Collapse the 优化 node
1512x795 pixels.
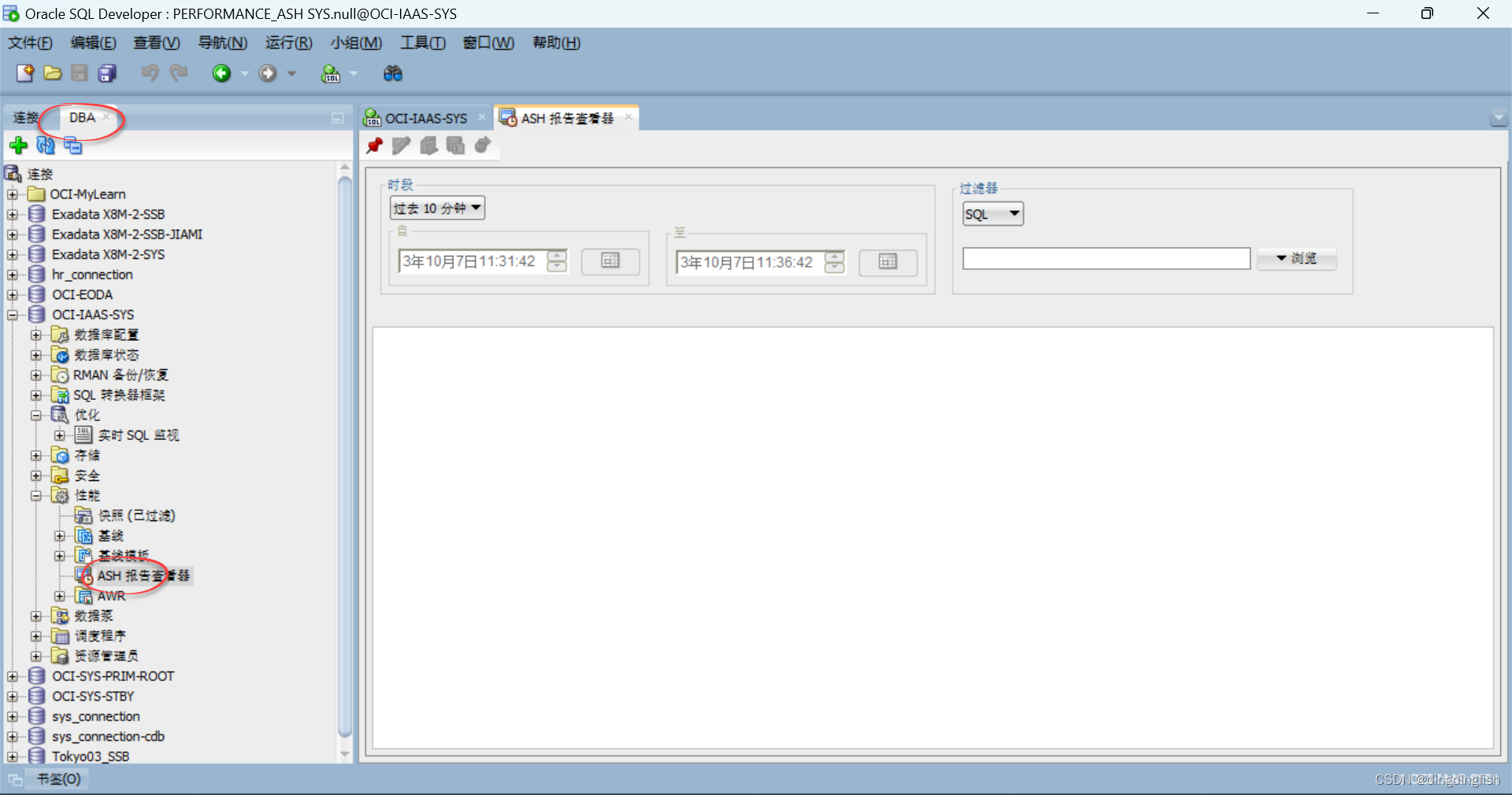pyautogui.click(x=36, y=415)
